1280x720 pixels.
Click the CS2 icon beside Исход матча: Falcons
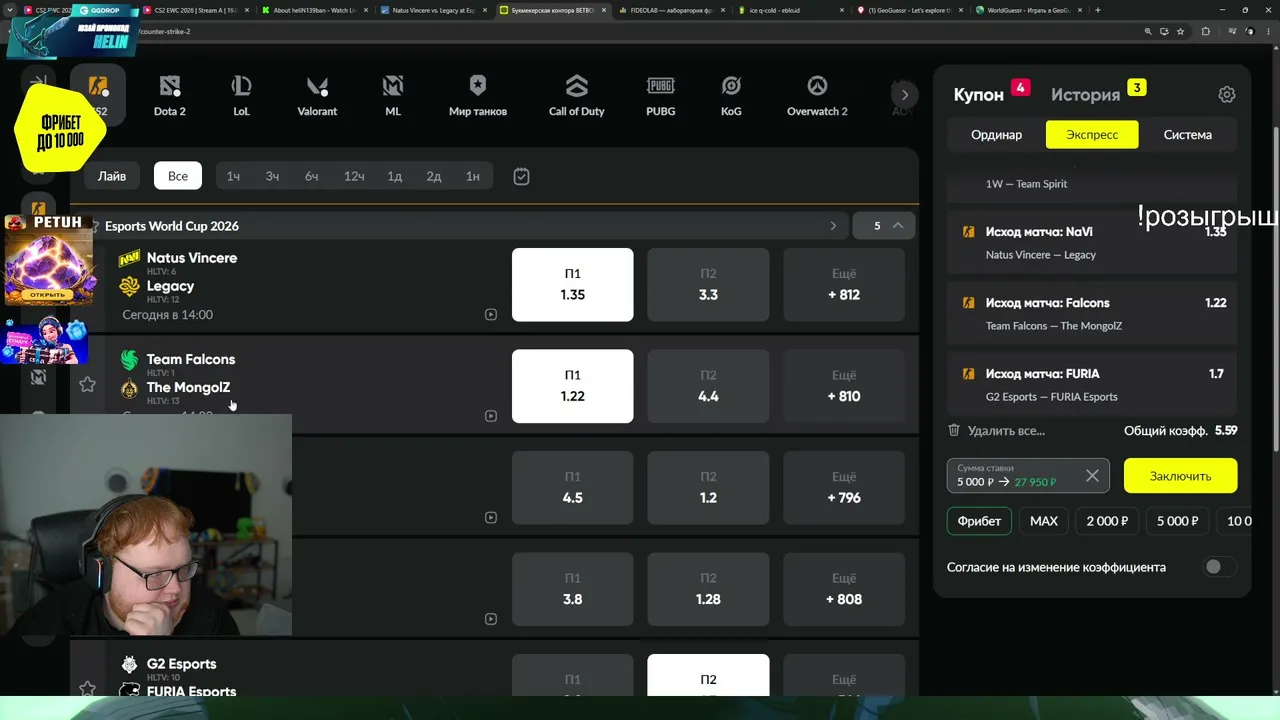point(968,303)
